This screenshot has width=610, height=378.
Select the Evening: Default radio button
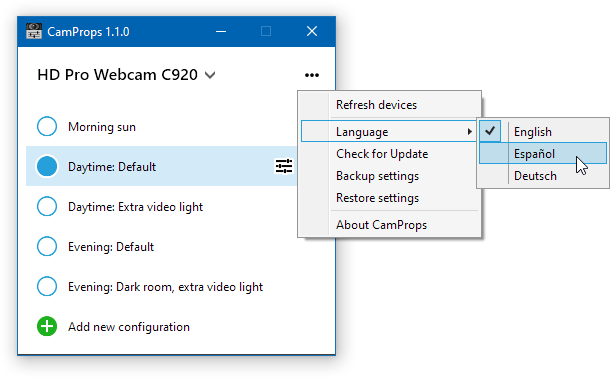tap(47, 247)
